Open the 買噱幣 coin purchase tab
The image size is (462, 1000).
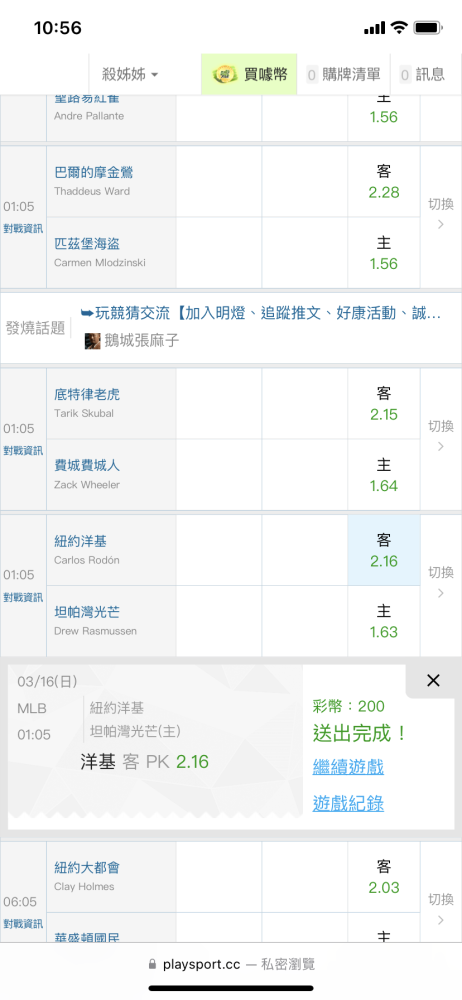[249, 75]
